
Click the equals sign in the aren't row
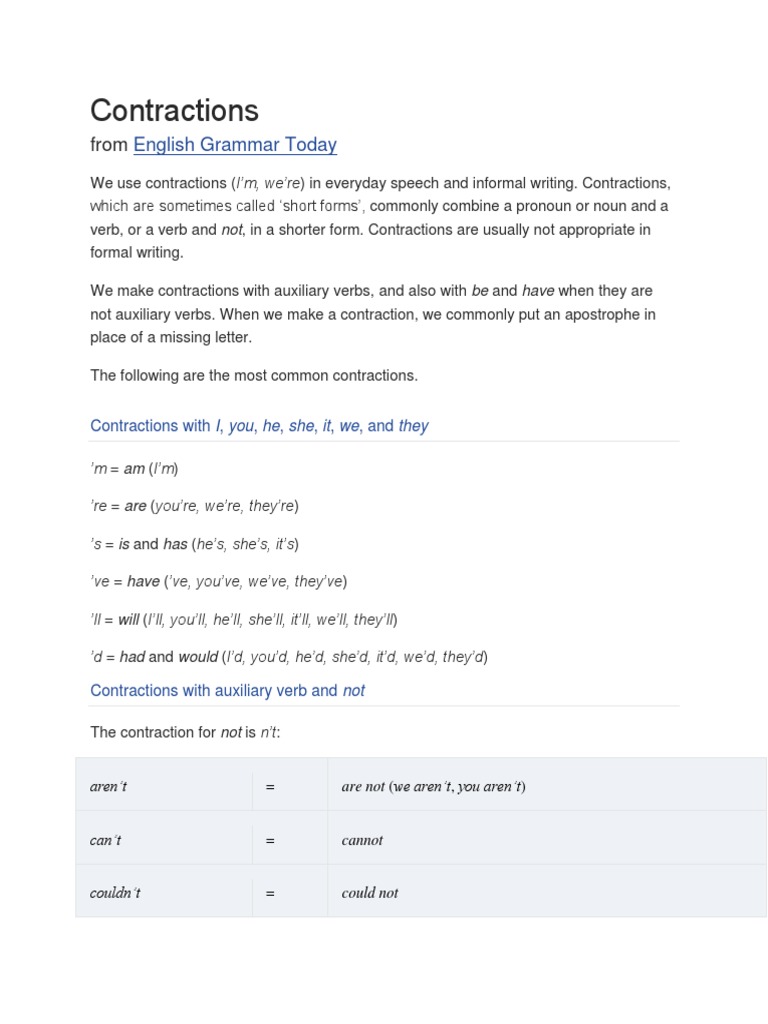[x=270, y=786]
